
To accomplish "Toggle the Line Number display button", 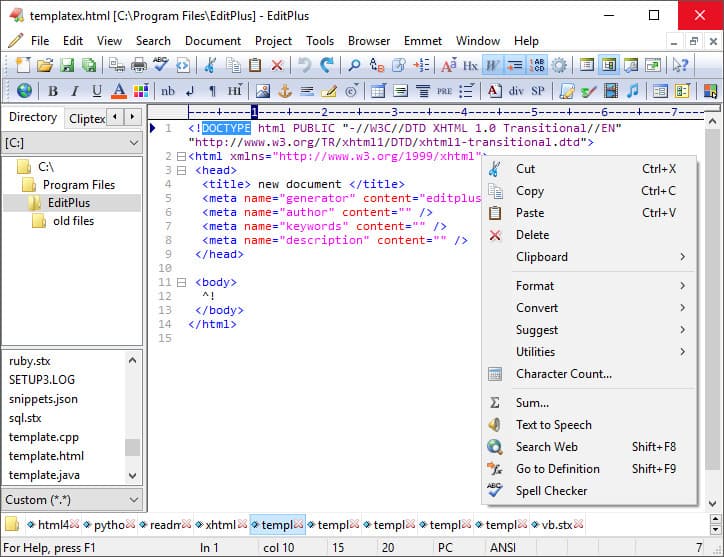I will click(537, 65).
